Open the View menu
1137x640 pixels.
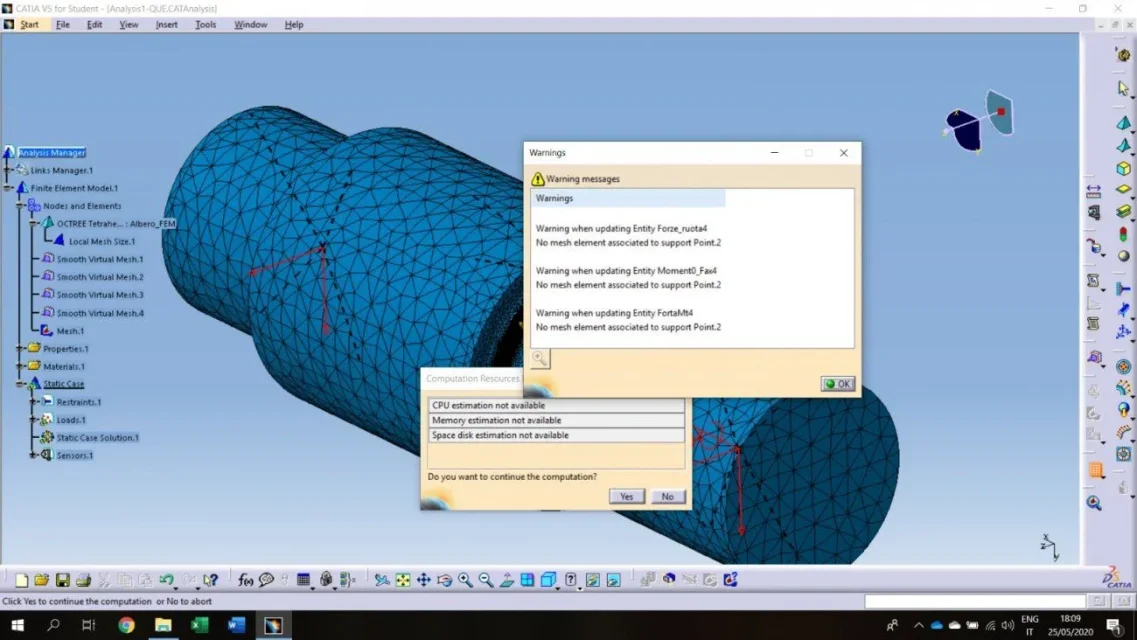coord(128,25)
